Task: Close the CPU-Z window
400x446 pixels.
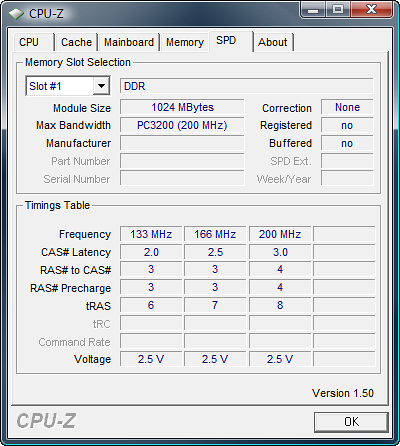Action: pyautogui.click(x=371, y=10)
